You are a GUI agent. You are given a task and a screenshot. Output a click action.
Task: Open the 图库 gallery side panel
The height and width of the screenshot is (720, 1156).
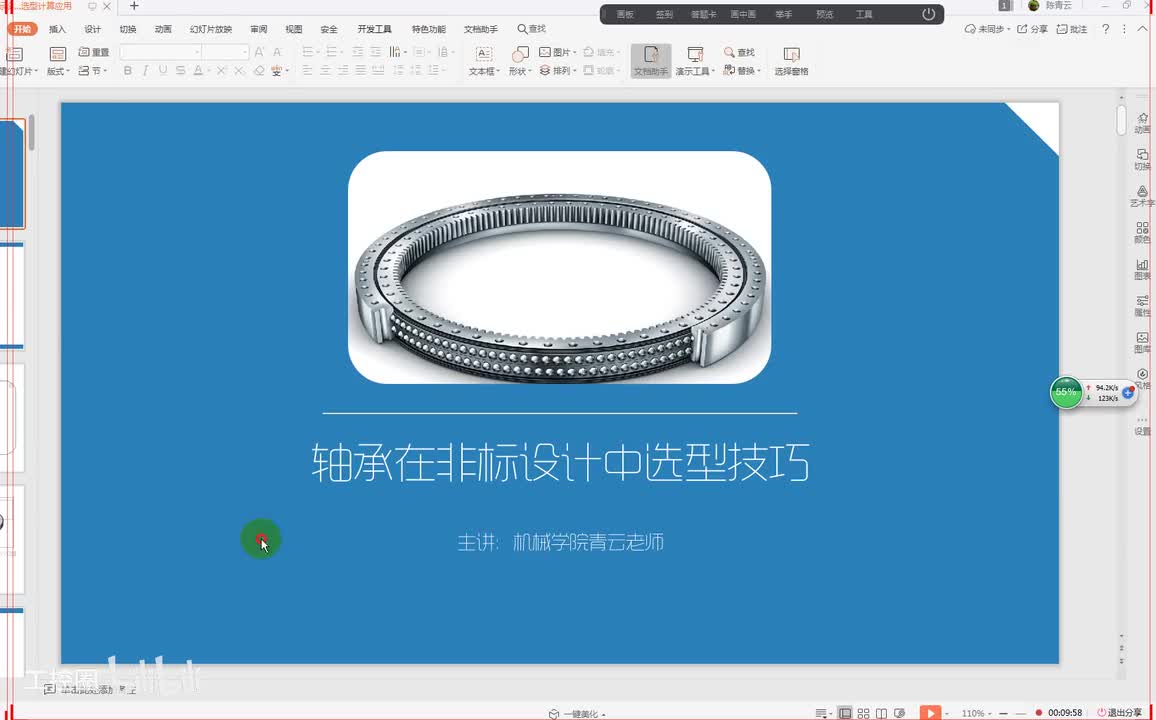click(1142, 343)
